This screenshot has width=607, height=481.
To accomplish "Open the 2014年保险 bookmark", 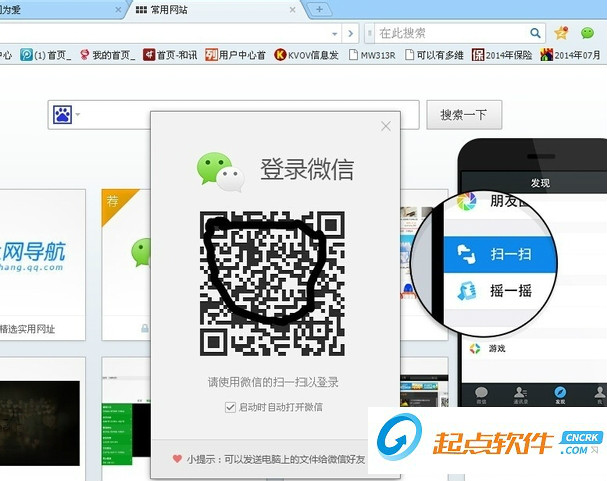I will pyautogui.click(x=502, y=55).
